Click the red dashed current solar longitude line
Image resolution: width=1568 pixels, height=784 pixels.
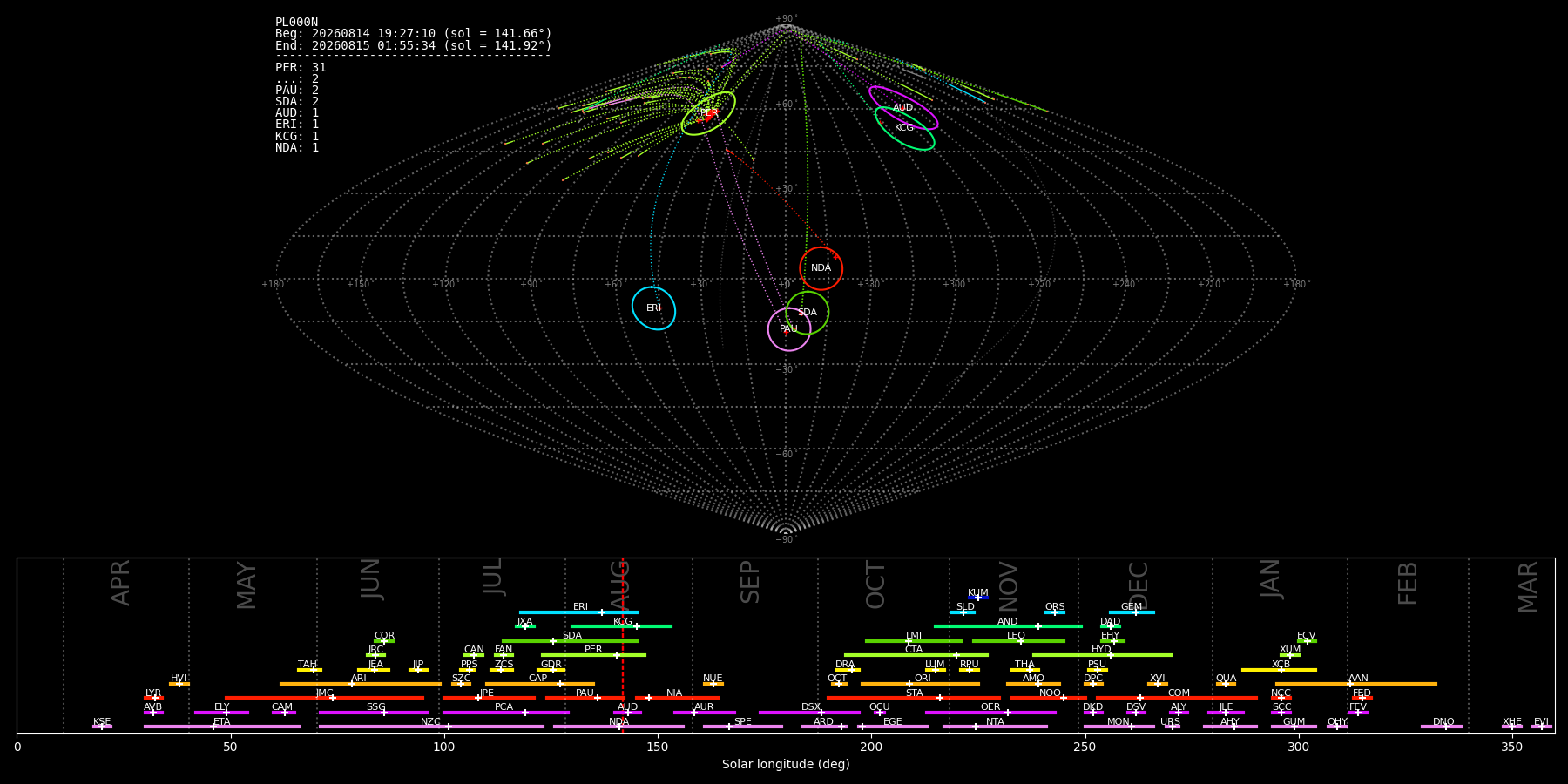tap(623, 645)
